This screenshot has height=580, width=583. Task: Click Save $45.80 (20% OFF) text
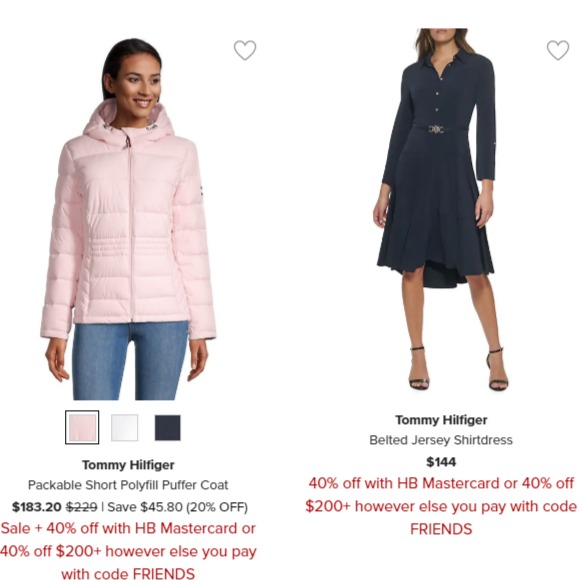pyautogui.click(x=177, y=507)
